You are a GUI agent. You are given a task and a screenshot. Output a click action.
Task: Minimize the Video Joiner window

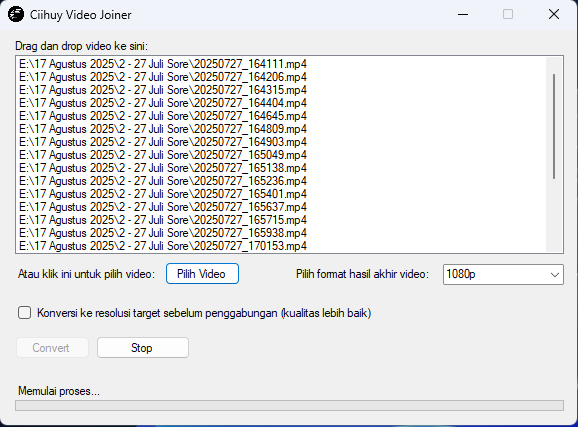tap(463, 15)
